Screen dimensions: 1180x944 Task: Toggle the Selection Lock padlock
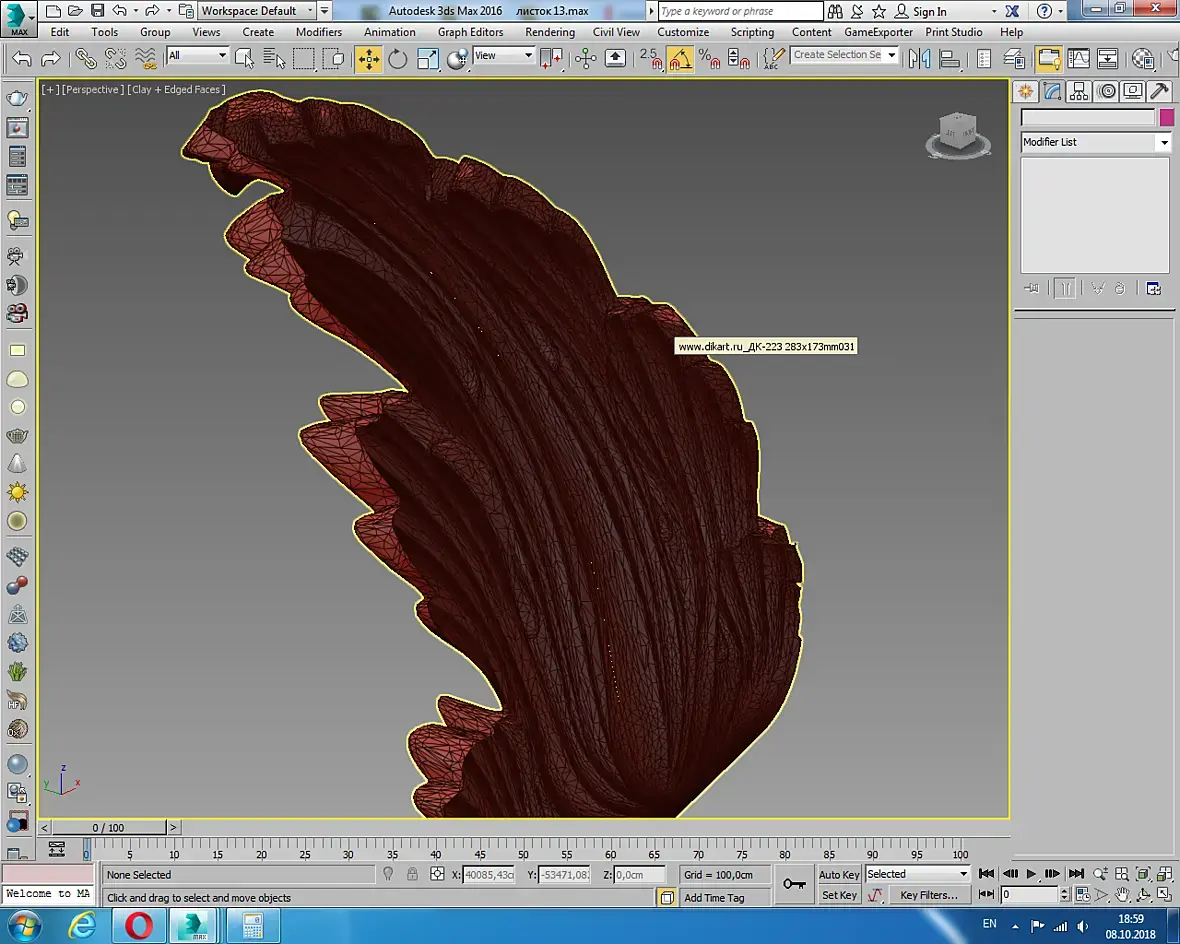(412, 874)
